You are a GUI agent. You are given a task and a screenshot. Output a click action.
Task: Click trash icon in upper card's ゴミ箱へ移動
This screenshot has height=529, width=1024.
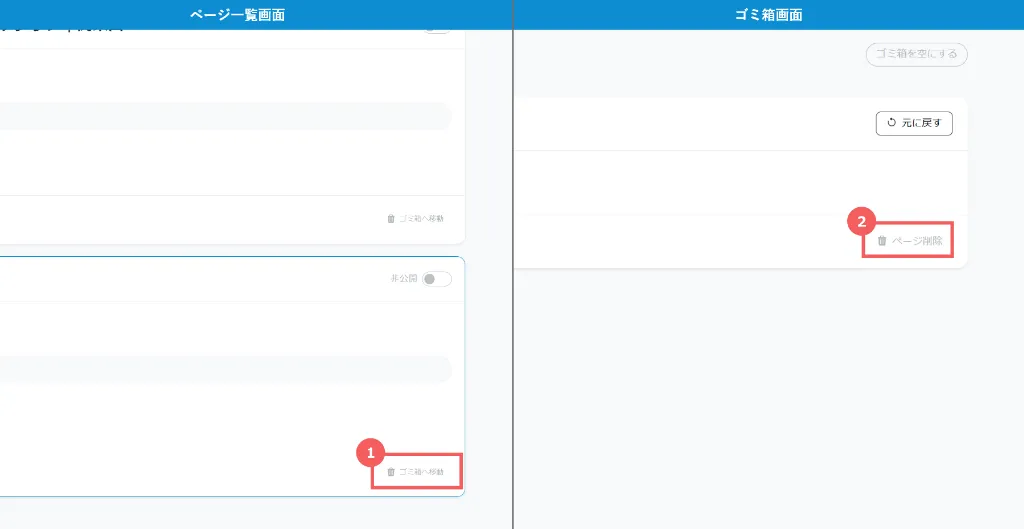pyautogui.click(x=391, y=219)
